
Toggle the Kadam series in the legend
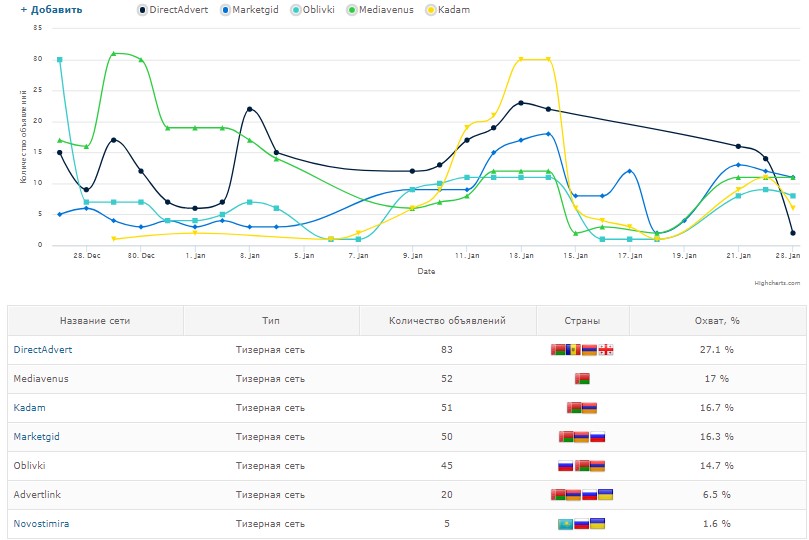tap(448, 10)
